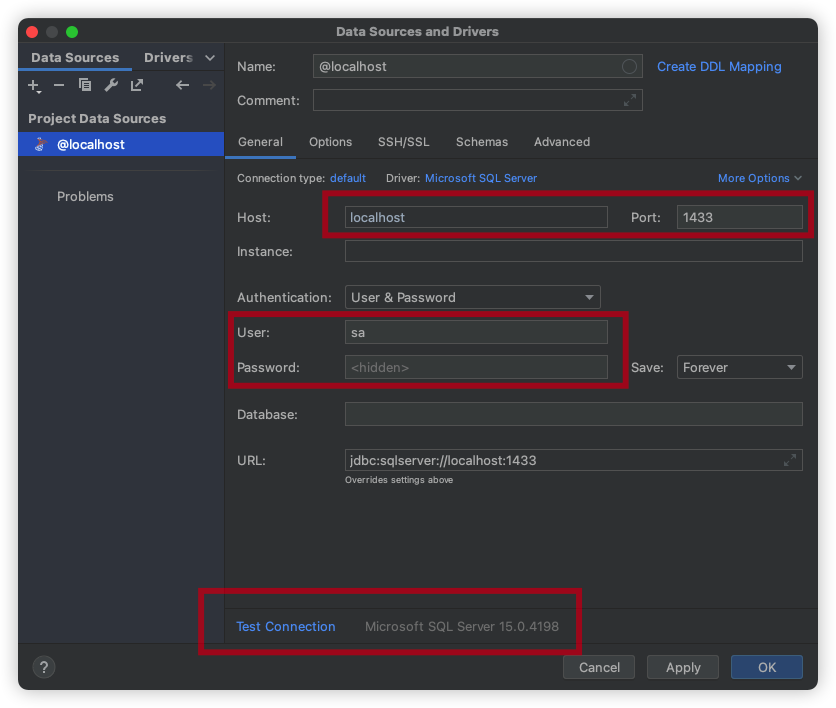
Task: Open Data Source Properties with wrench icon
Action: (111, 85)
